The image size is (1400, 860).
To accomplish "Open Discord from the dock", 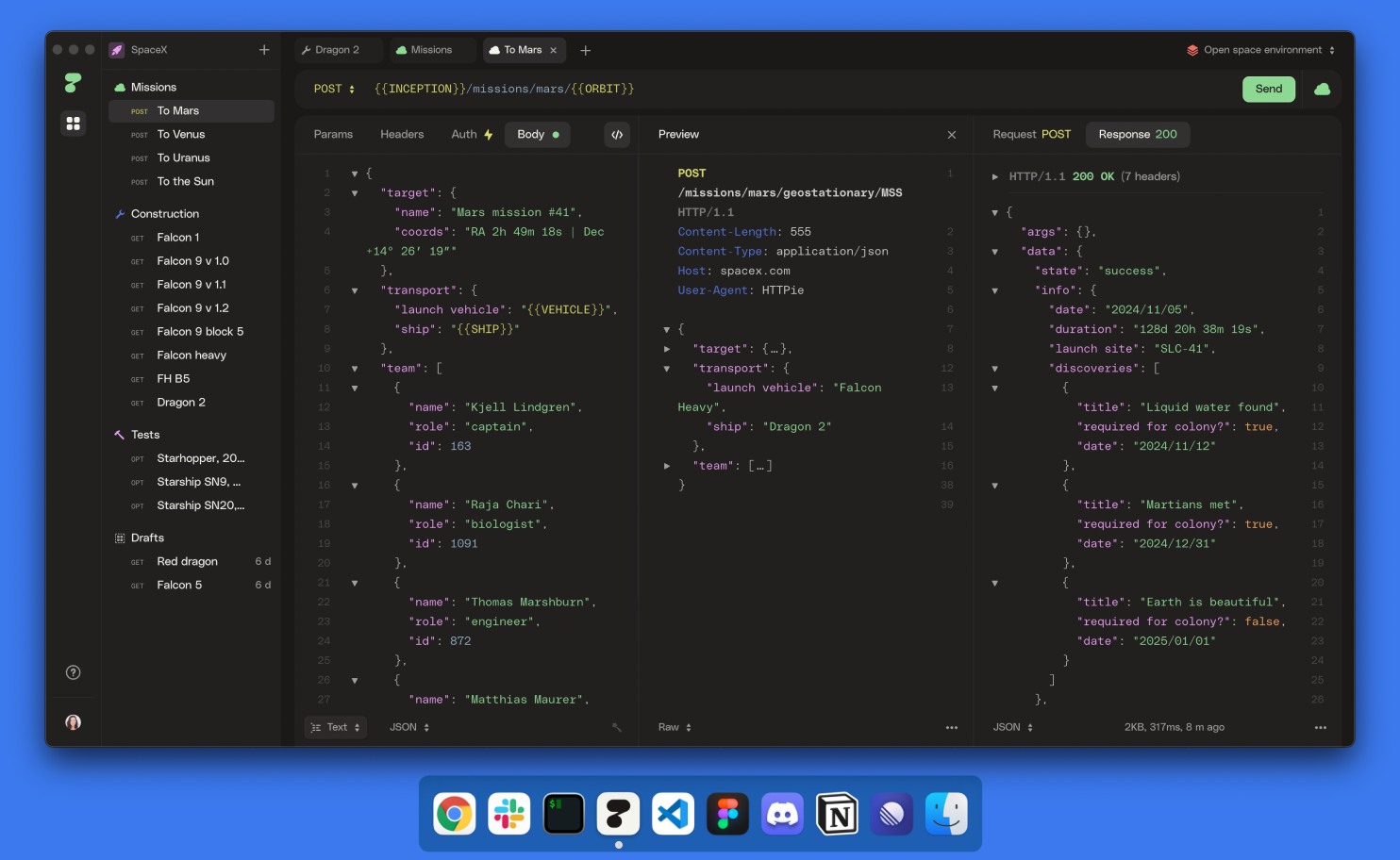I will click(783, 814).
